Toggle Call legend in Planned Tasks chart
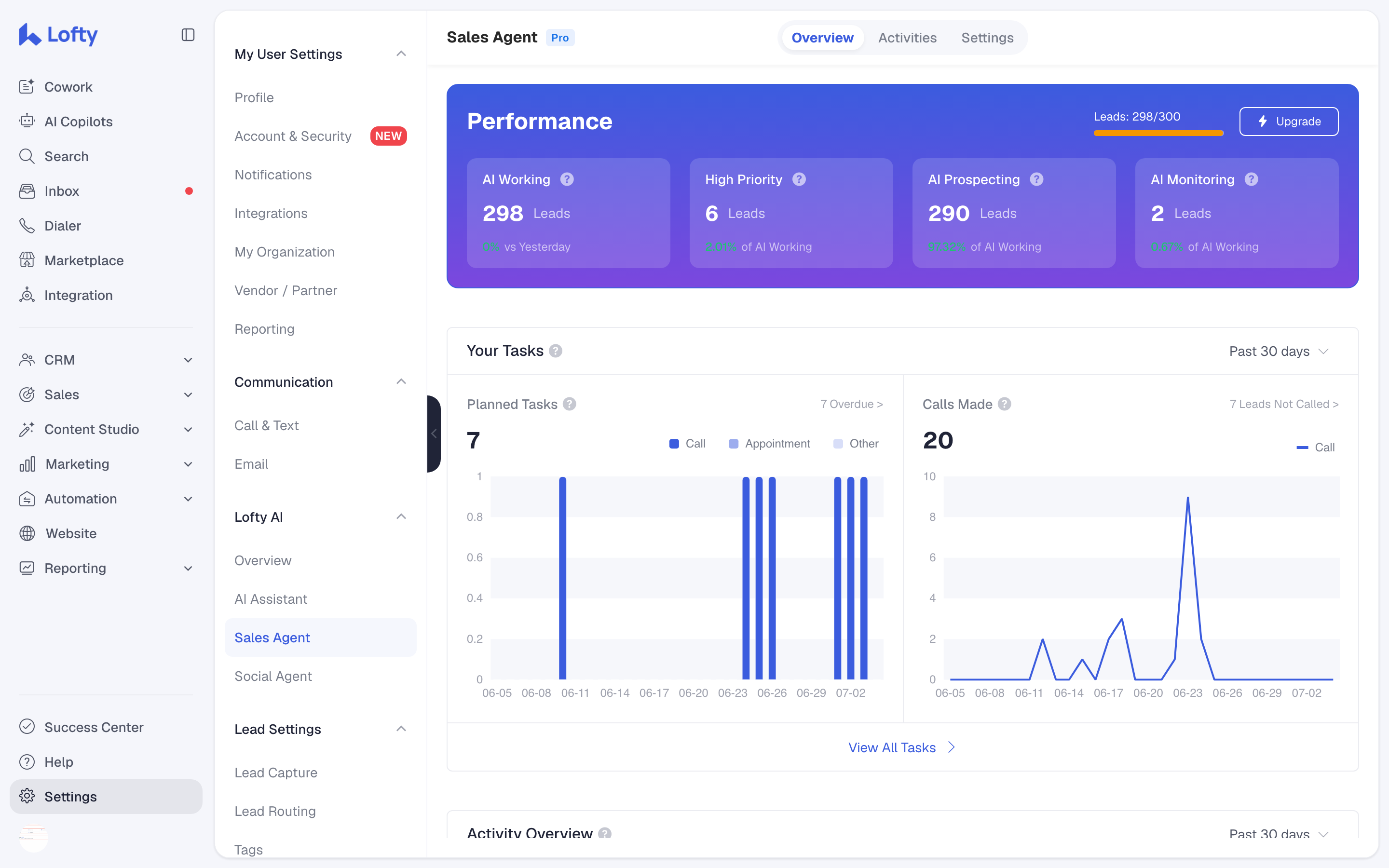The image size is (1389, 868). tap(688, 444)
